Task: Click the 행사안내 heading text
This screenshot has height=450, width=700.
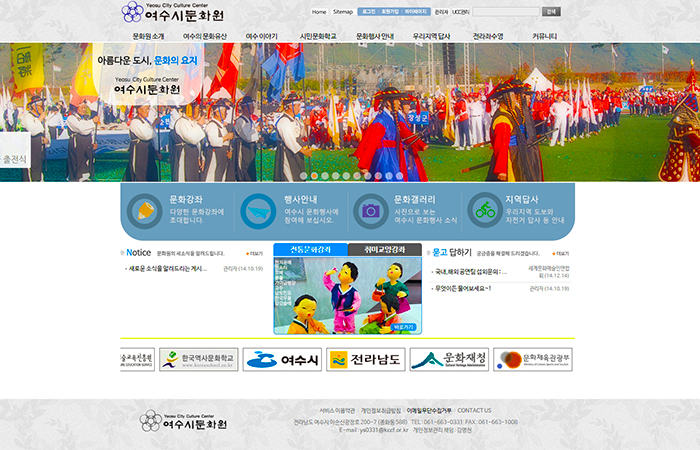Action: pos(301,200)
